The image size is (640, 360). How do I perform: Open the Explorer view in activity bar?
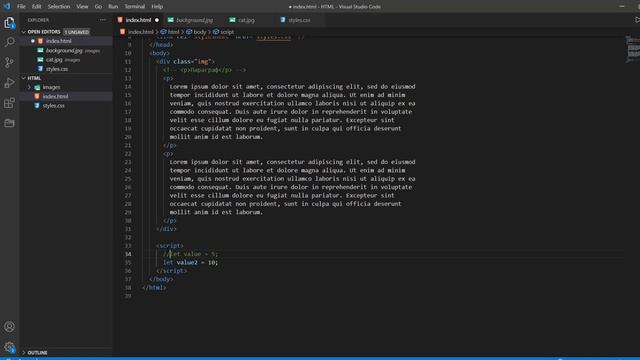tap(9, 22)
